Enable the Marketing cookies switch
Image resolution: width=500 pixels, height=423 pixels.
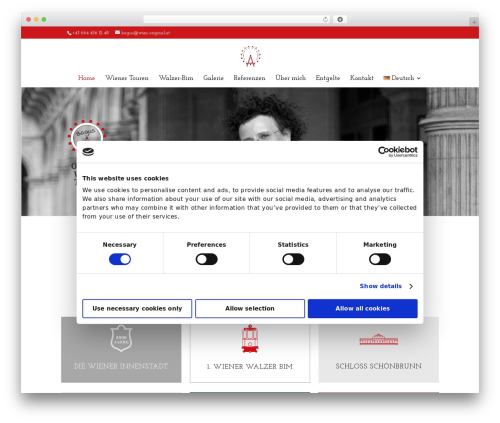380,259
